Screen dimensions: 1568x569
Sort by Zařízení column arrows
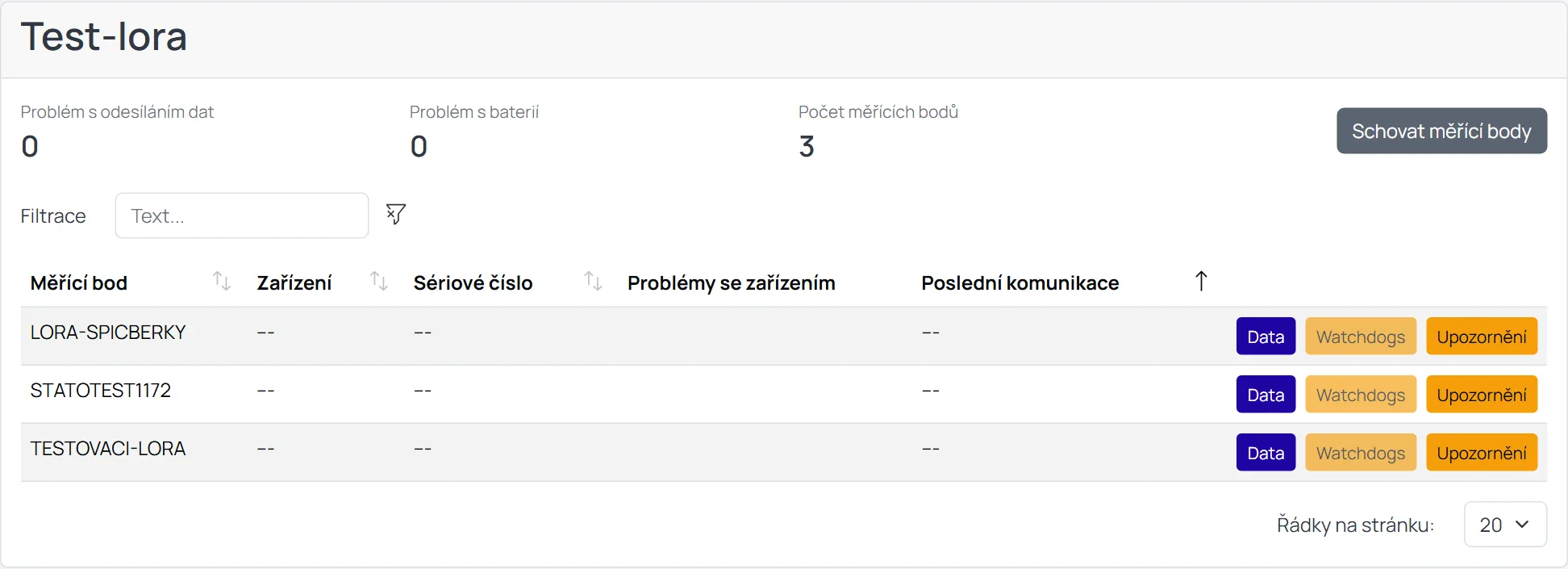(379, 281)
